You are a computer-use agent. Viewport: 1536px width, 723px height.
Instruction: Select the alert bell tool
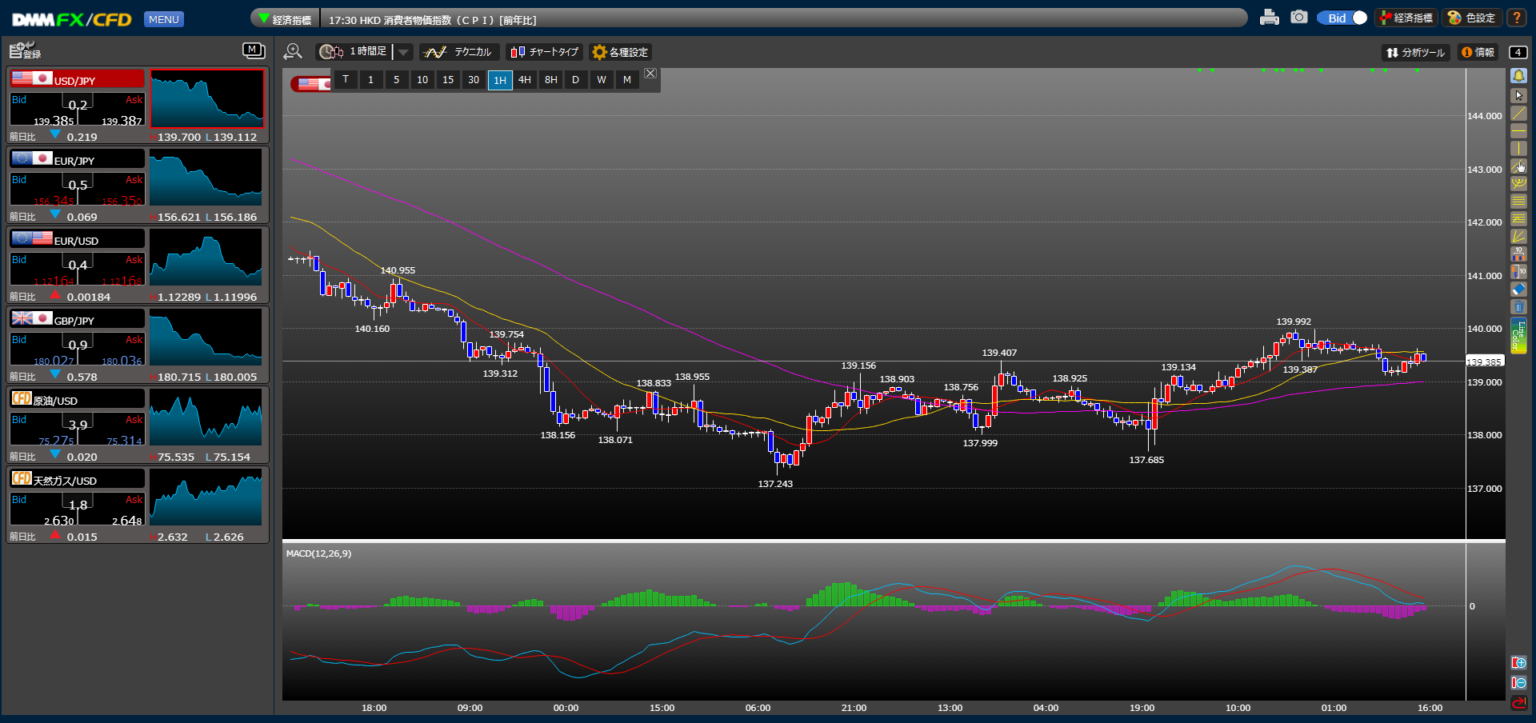[x=1519, y=76]
